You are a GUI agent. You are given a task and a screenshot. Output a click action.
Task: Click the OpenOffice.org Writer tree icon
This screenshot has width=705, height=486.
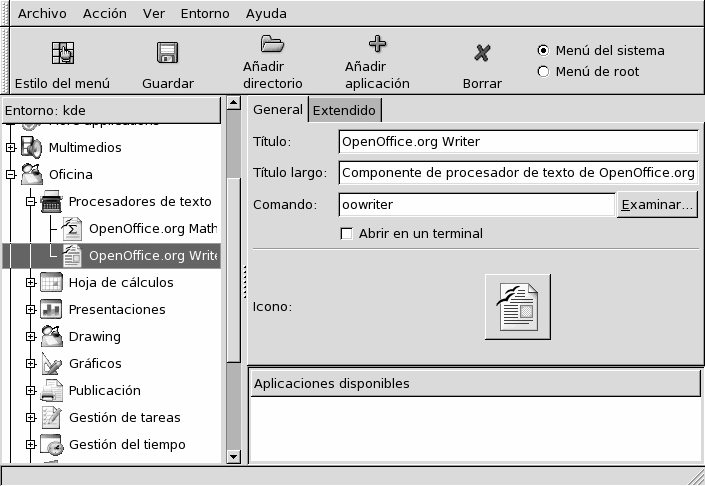[x=71, y=255]
